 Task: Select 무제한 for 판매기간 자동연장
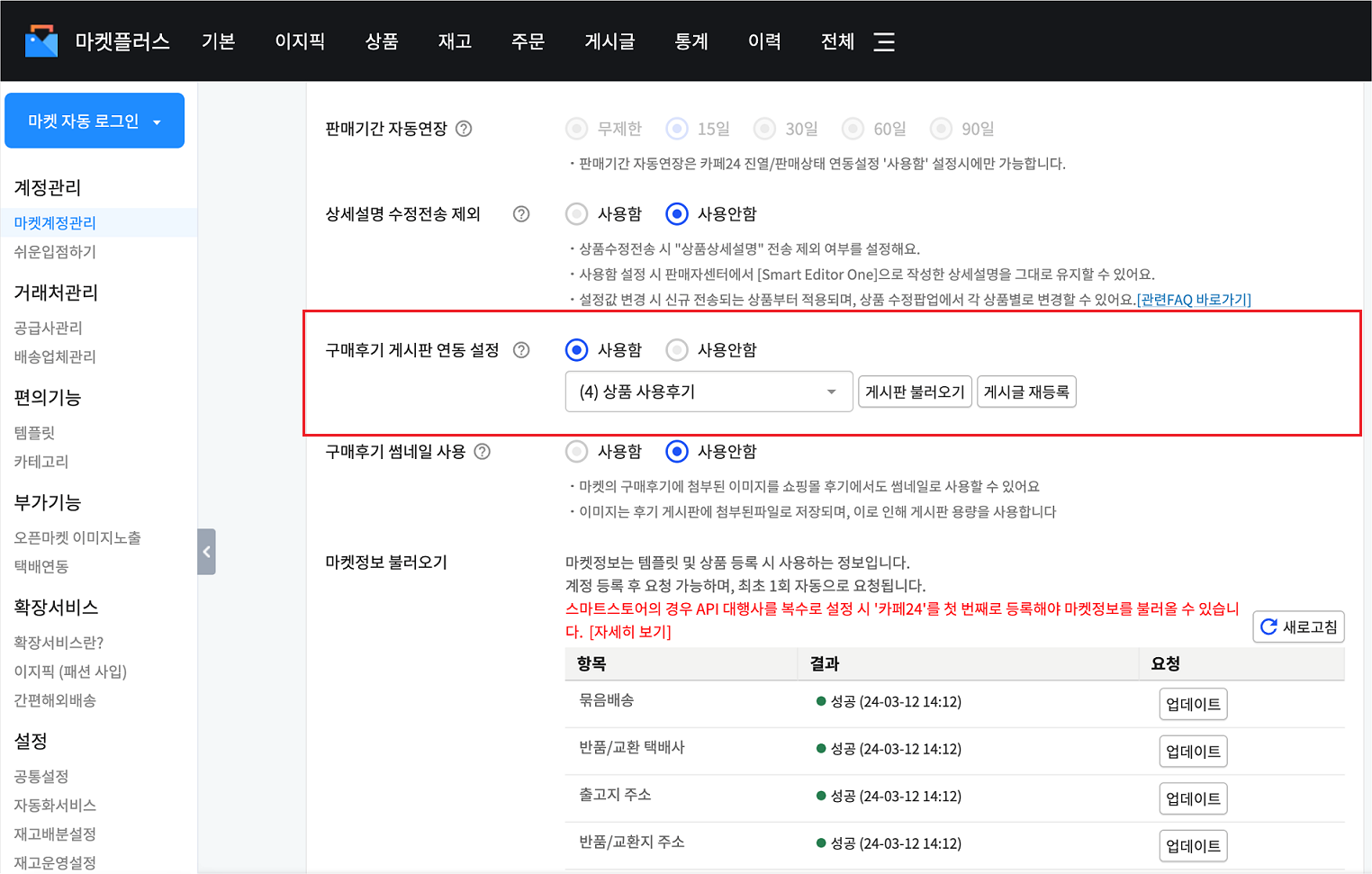(x=576, y=129)
